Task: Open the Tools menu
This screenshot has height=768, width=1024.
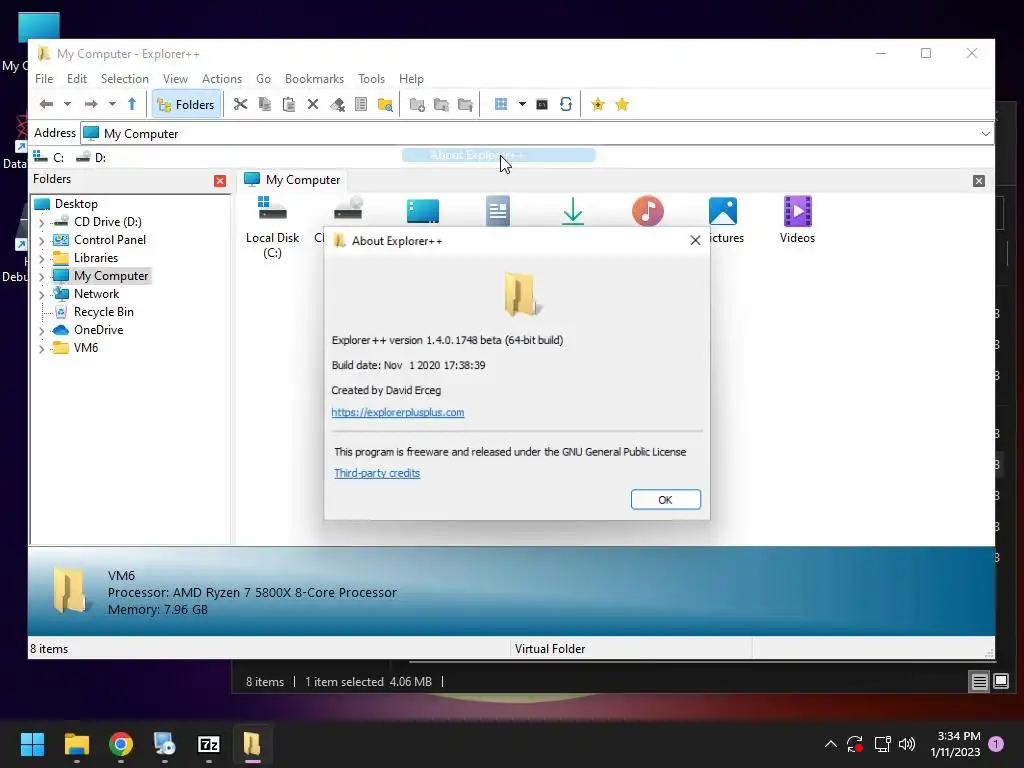Action: (x=371, y=78)
